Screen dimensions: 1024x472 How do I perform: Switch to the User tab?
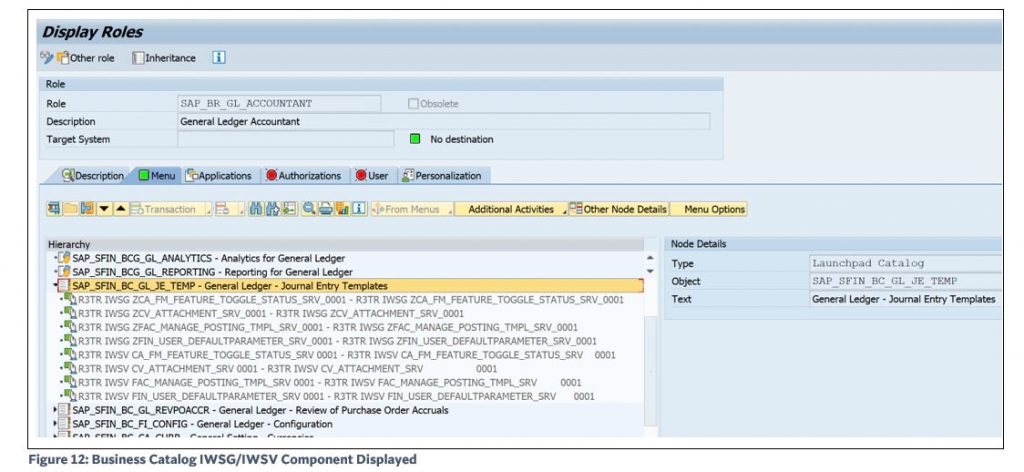click(x=372, y=176)
